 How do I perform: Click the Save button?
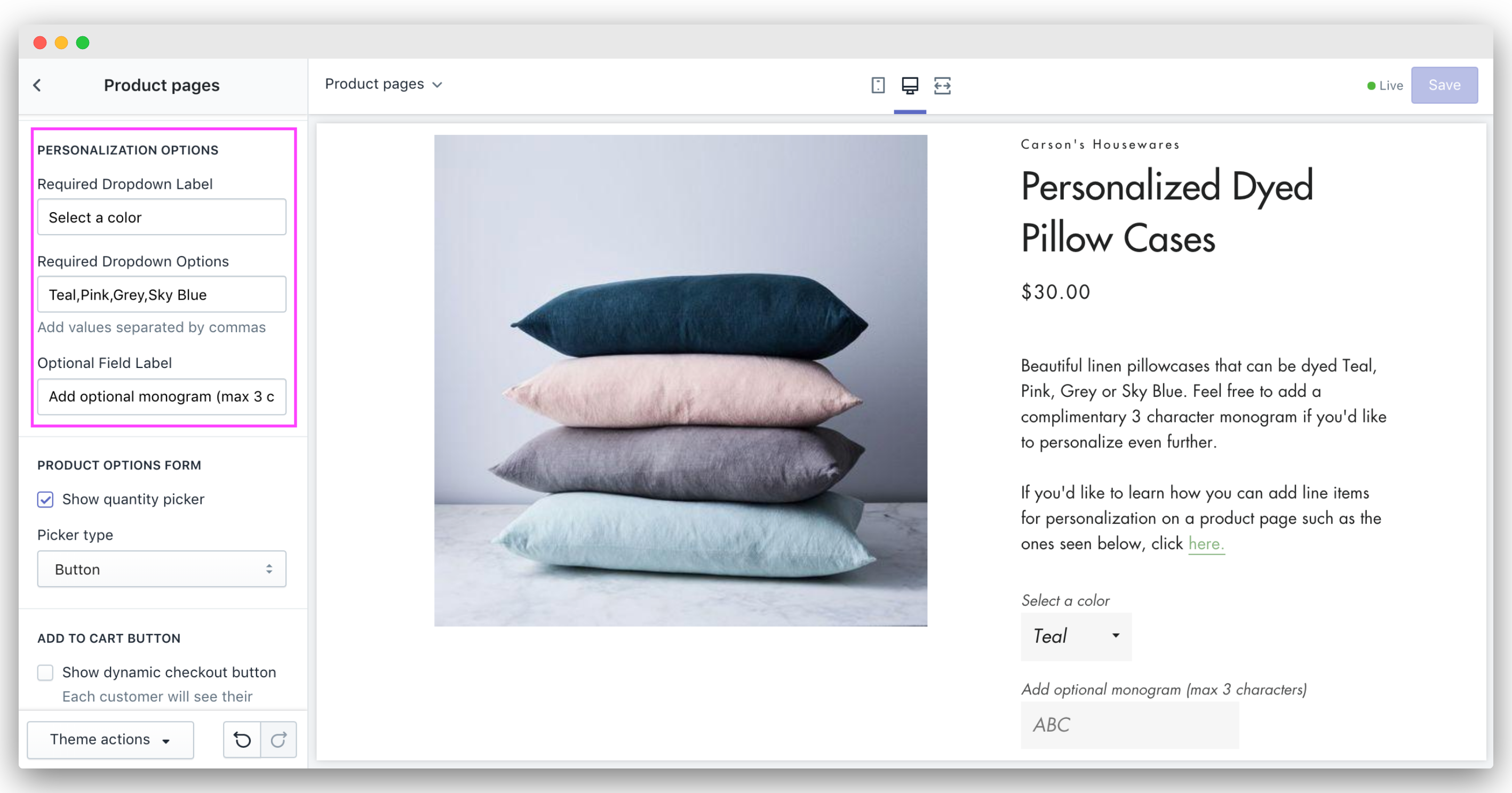click(x=1444, y=85)
